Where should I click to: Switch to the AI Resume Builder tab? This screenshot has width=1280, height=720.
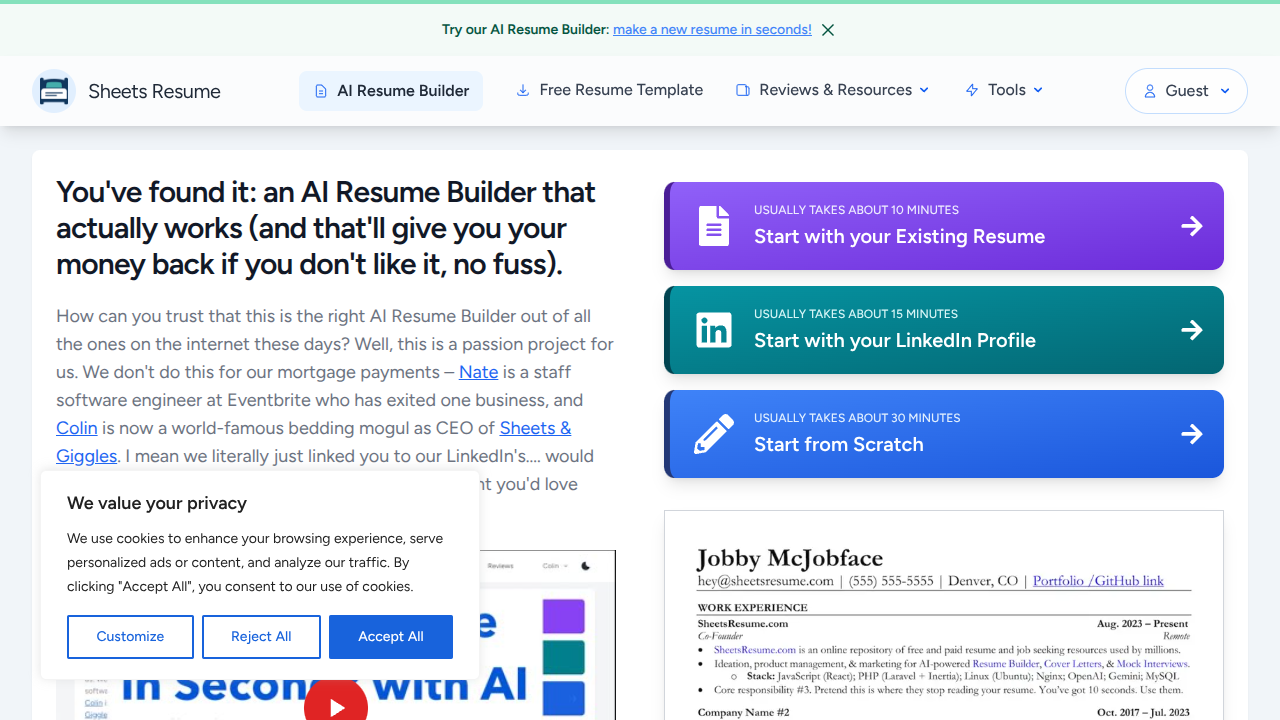[390, 90]
